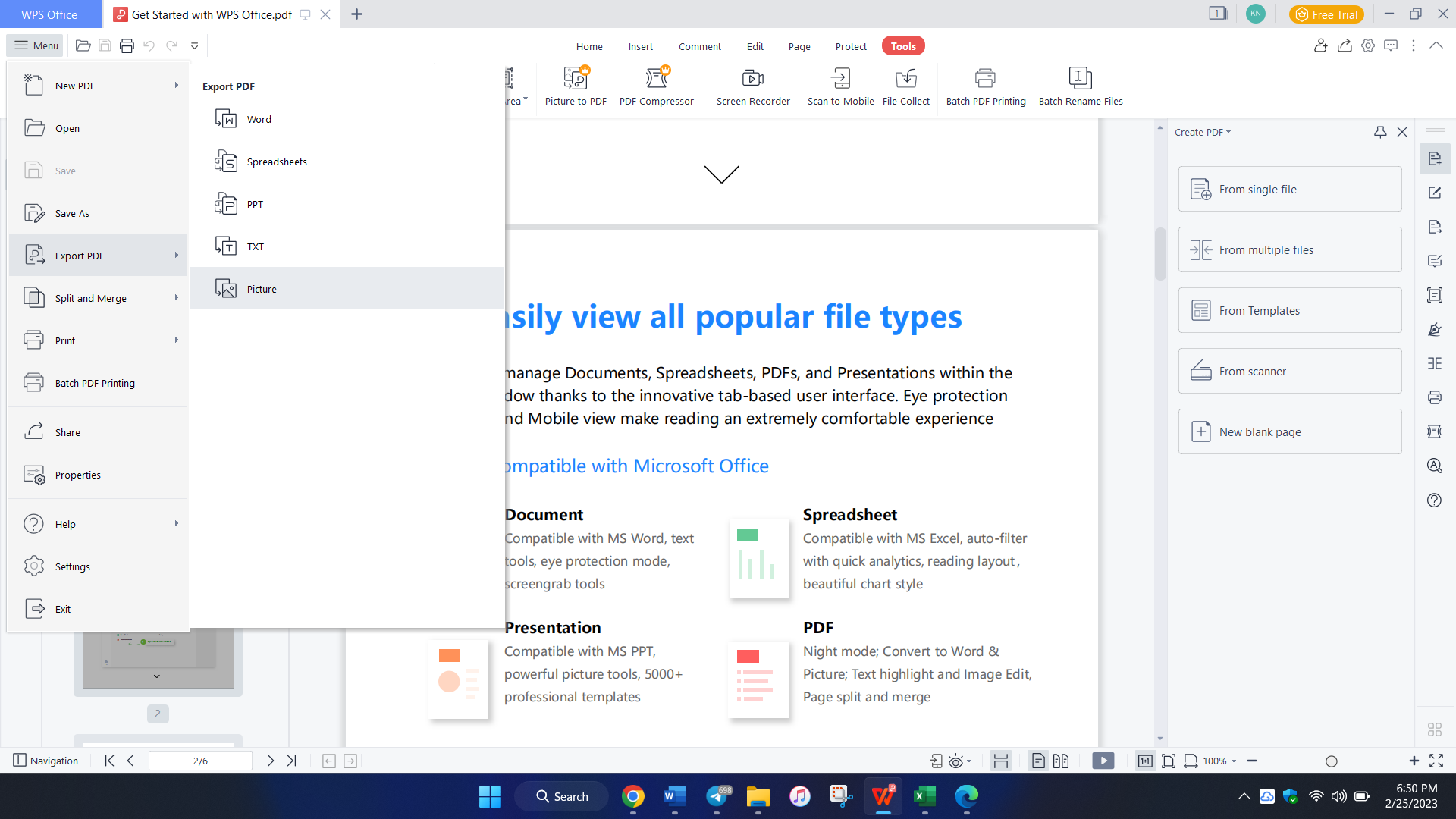Switch to the Comment tab
This screenshot has width=1456, height=819.
699,46
